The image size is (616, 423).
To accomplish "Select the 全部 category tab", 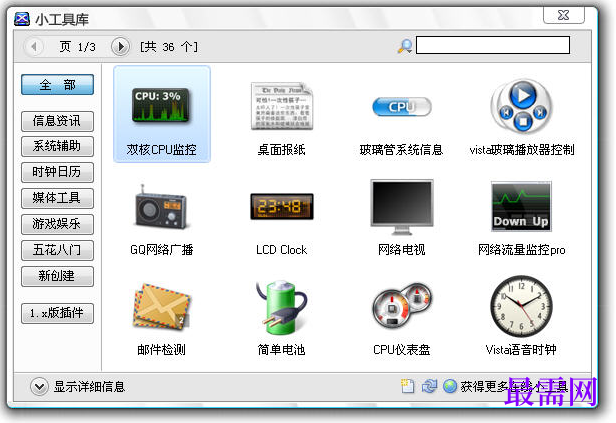I will click(x=57, y=84).
